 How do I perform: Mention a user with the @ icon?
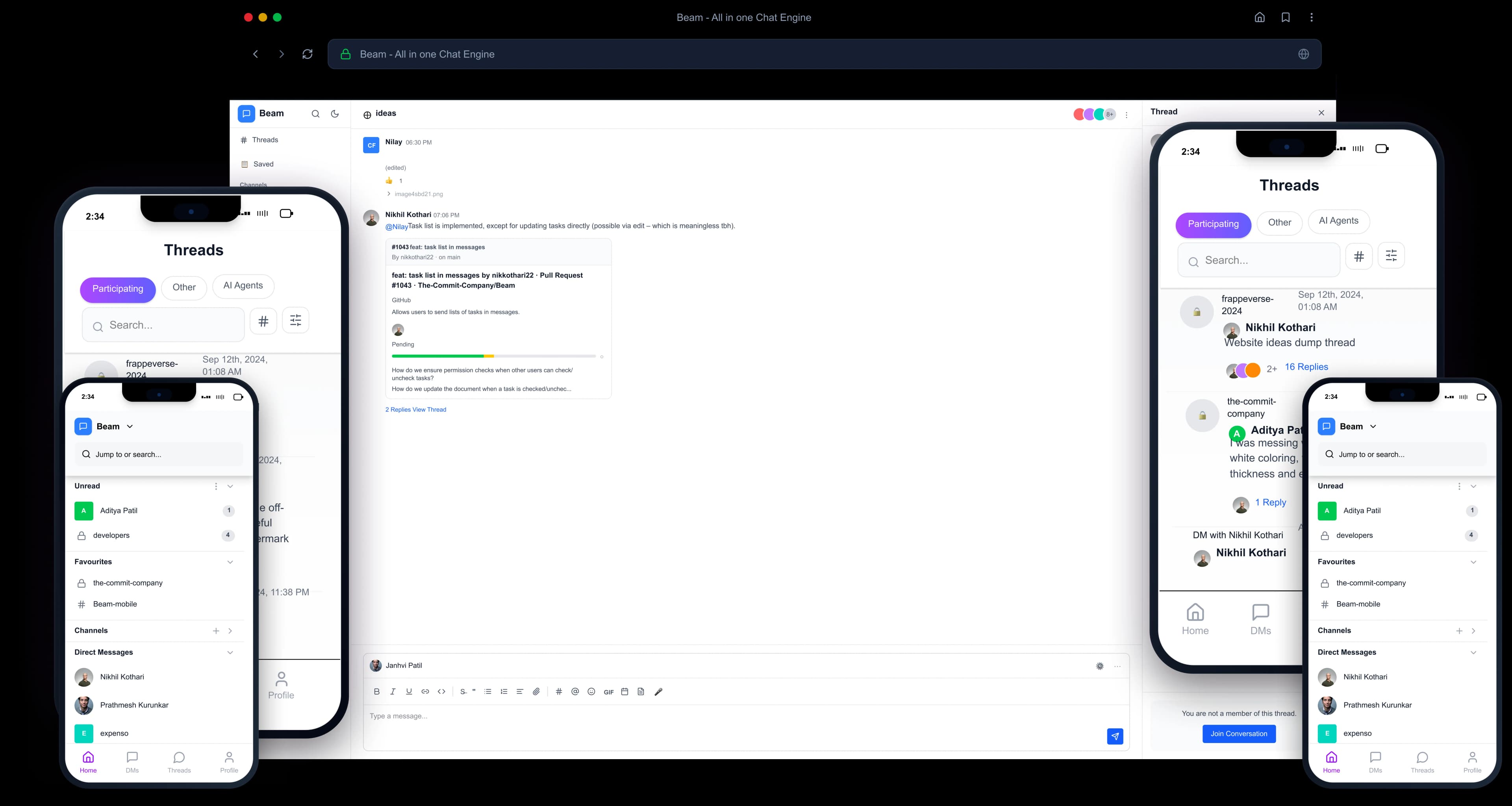coord(574,691)
